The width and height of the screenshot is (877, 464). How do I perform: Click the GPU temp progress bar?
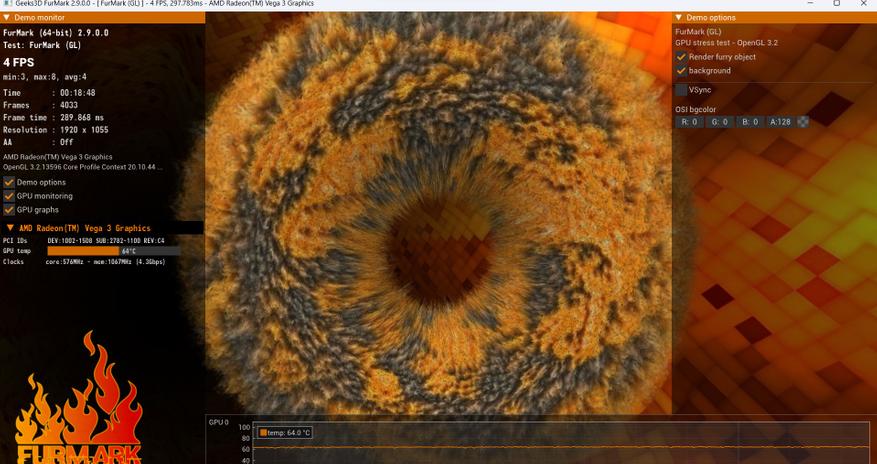[x=114, y=251]
